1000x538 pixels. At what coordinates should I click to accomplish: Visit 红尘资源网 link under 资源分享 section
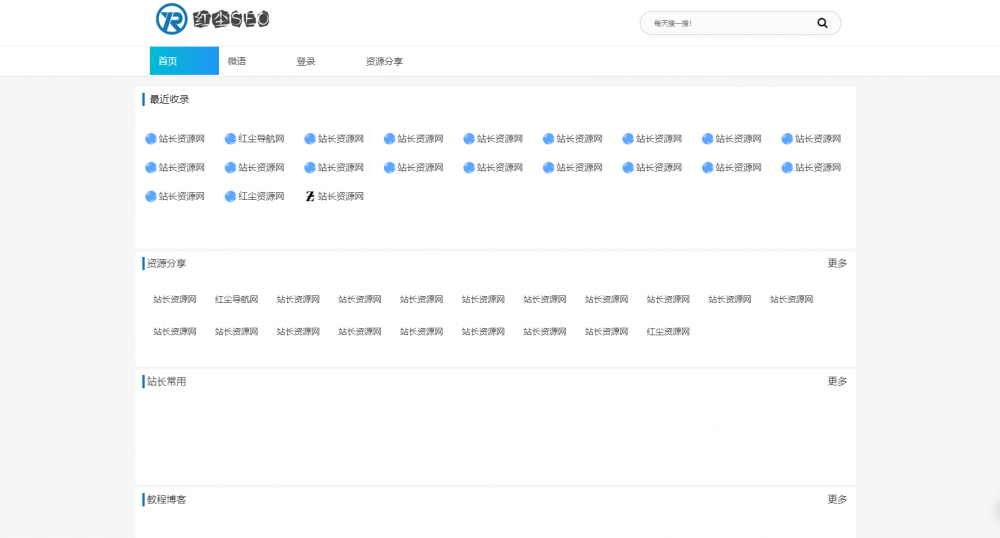pos(668,332)
